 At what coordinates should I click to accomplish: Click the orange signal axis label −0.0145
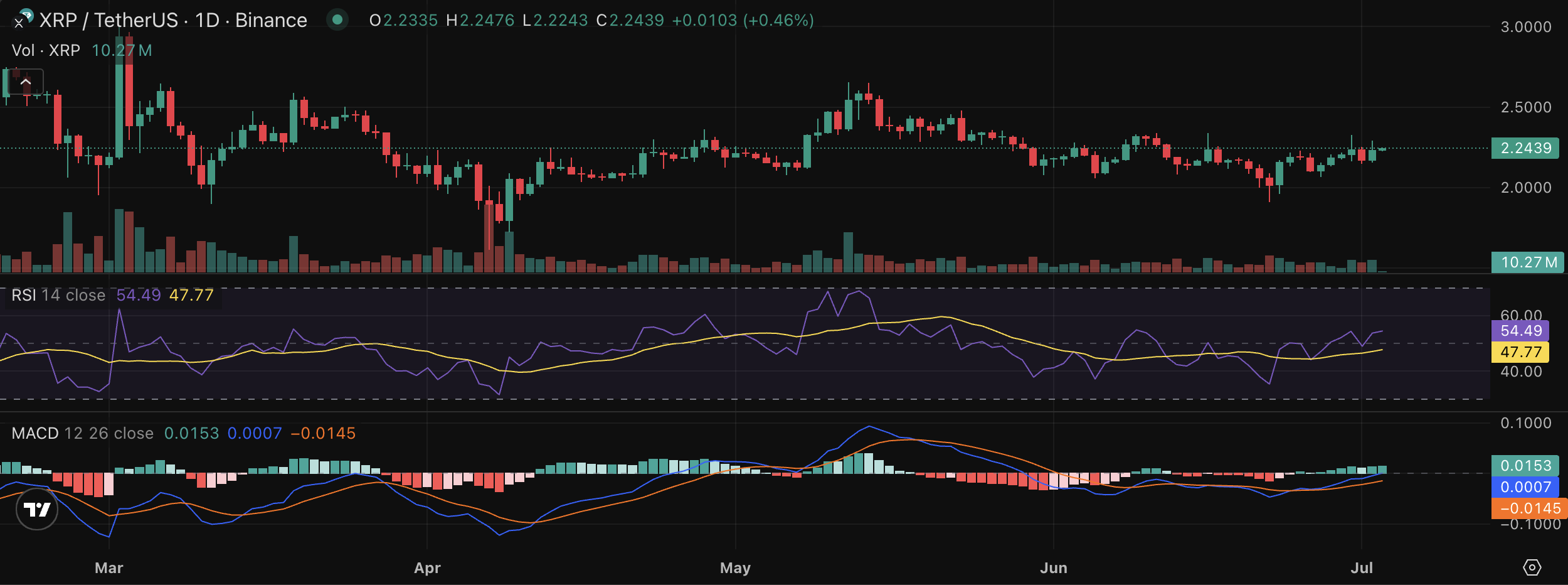point(1530,508)
